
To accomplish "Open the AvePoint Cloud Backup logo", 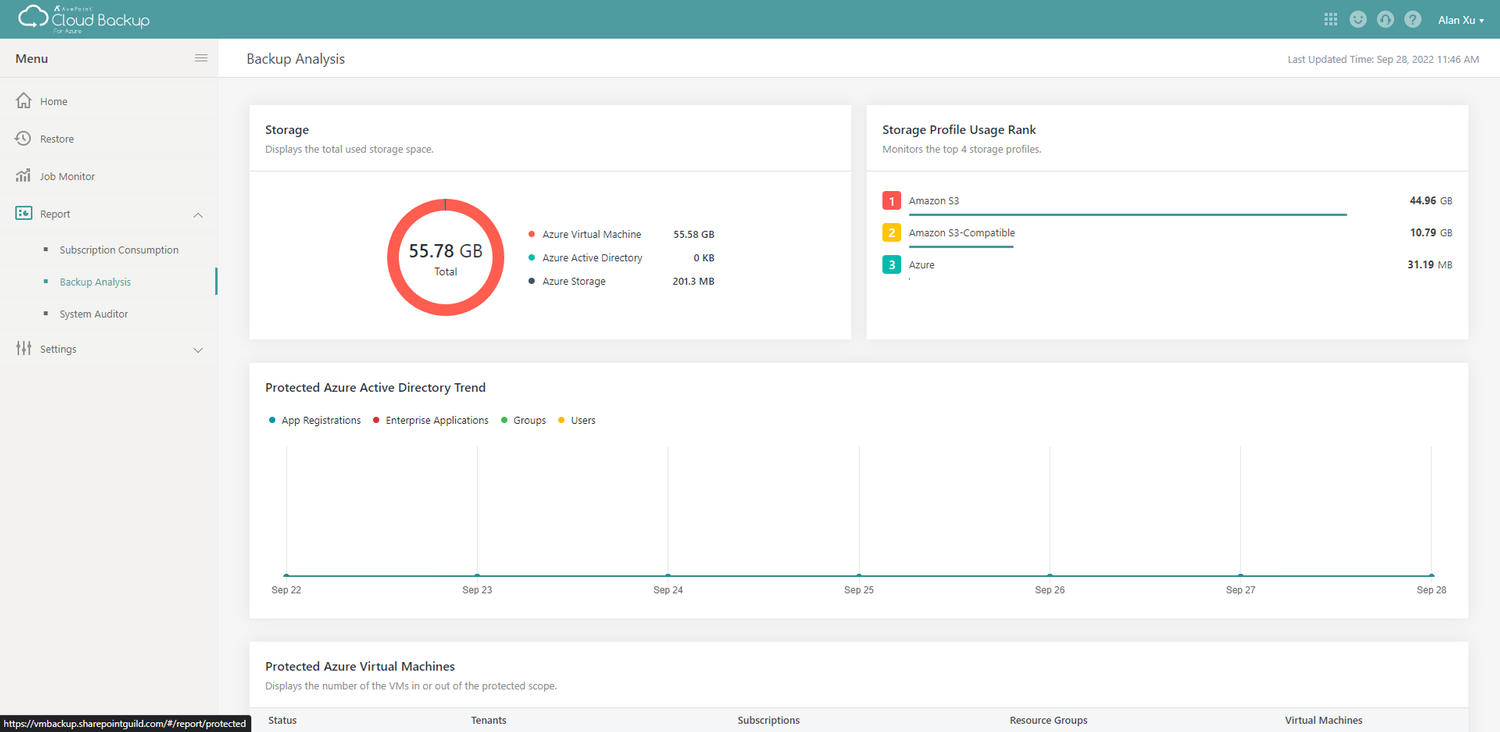I will pyautogui.click(x=83, y=17).
